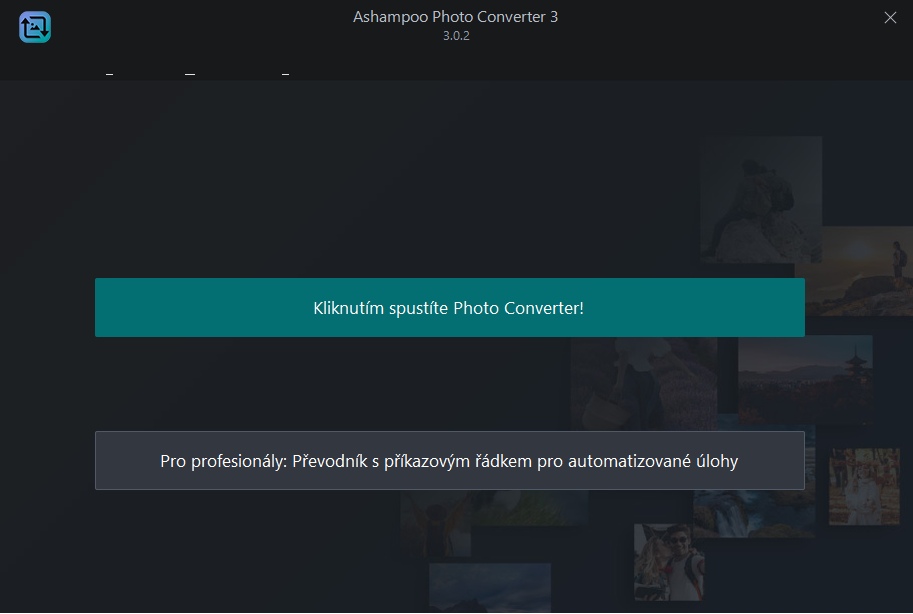Select the woman with hat and bag thumbnail
Viewport: 913px width, 614px height.
pos(643,384)
